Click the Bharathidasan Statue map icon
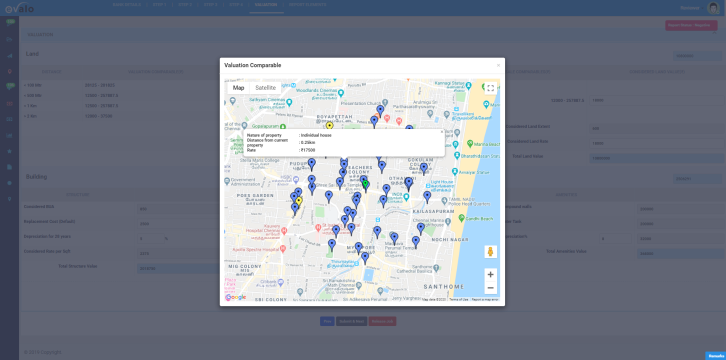 (457, 156)
